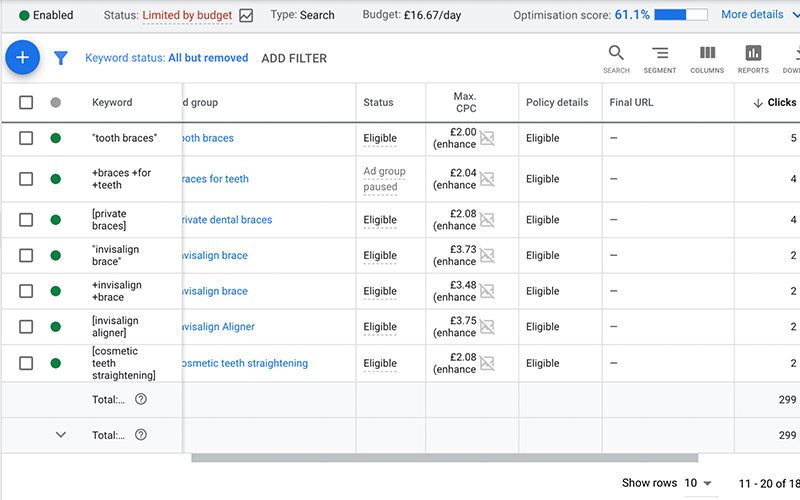
Task: Click ADD FILTER
Action: point(294,58)
